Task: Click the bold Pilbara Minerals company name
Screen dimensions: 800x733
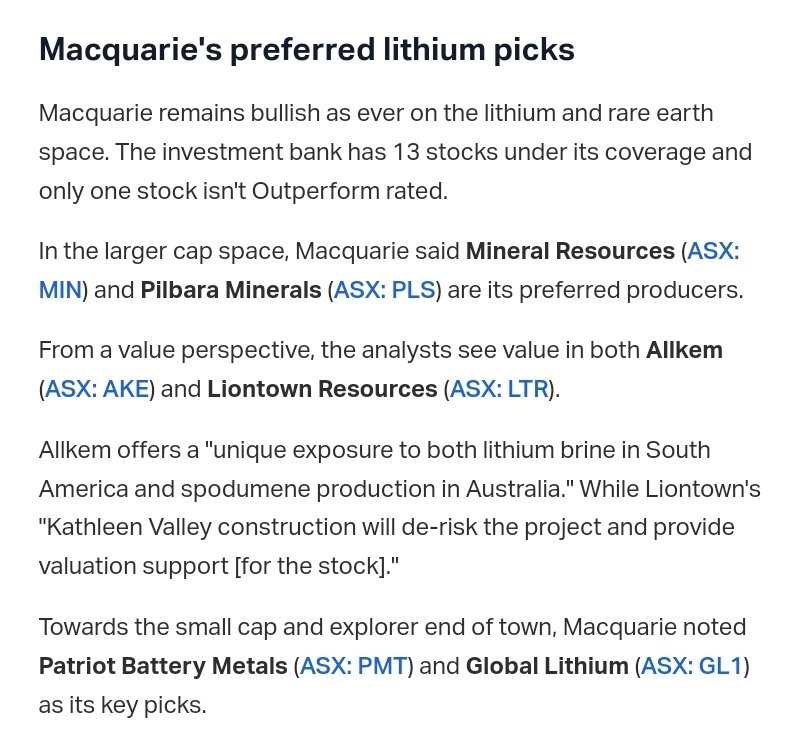Action: [231, 290]
